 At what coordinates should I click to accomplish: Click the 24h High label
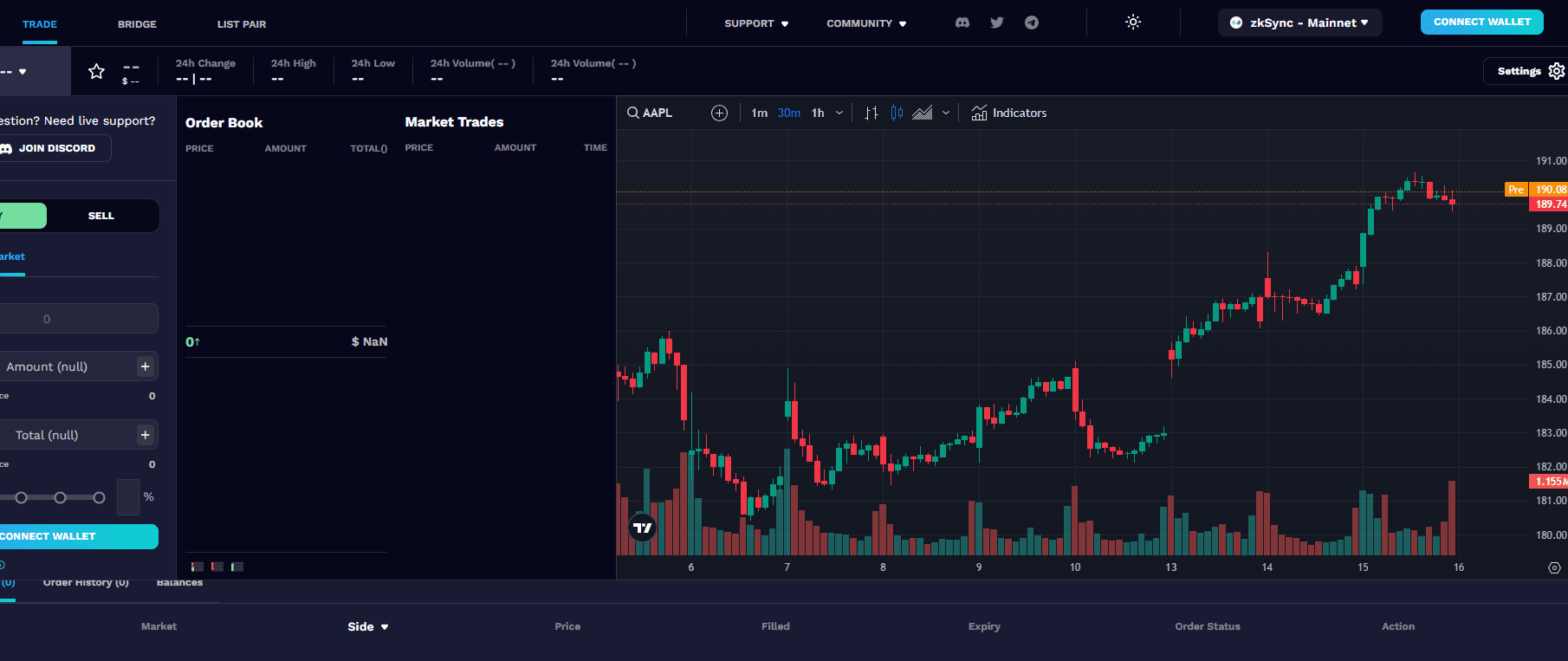point(293,63)
